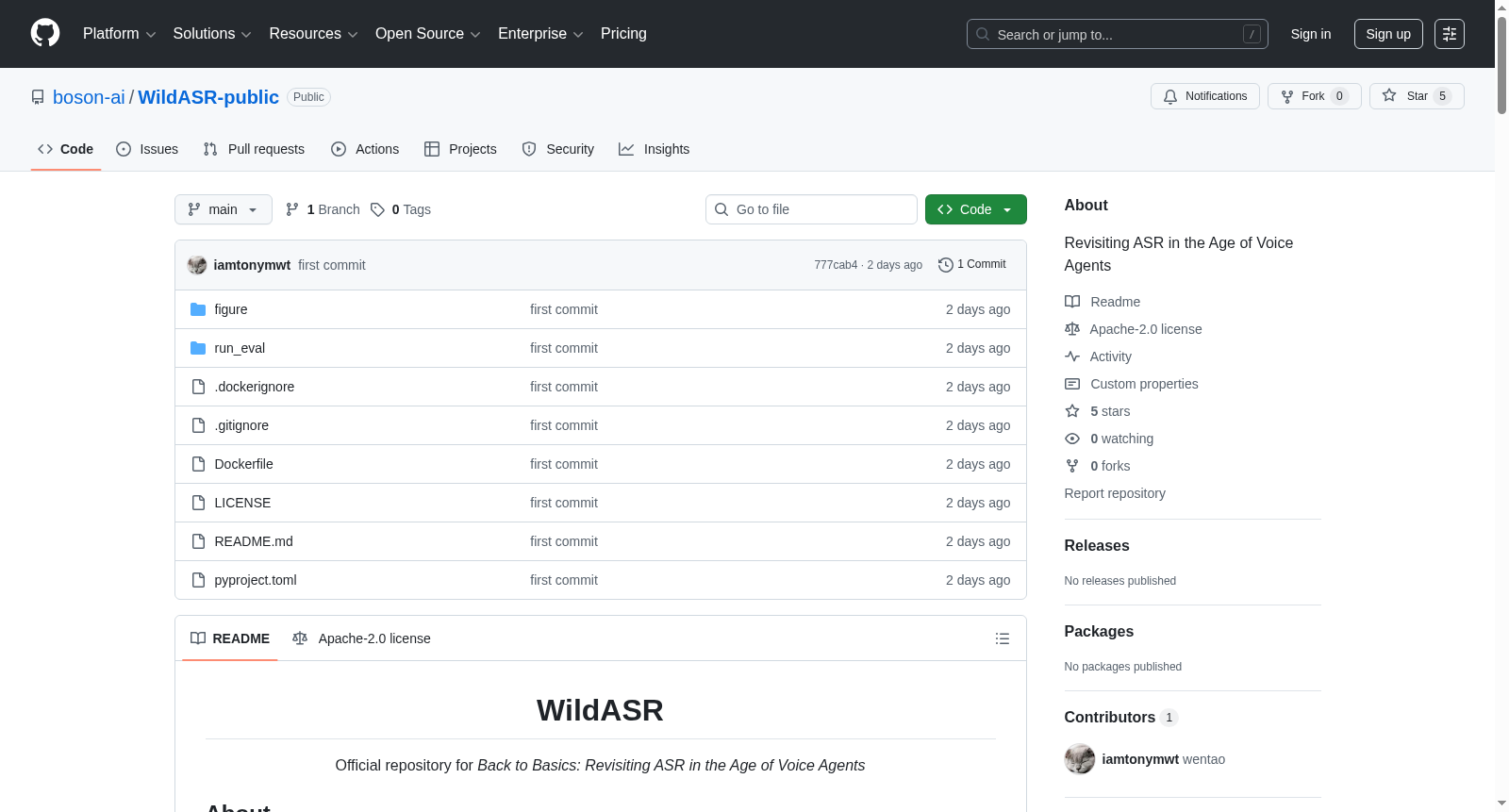The width and height of the screenshot is (1509, 812).
Task: Click the global navigation settings icon
Action: [x=1450, y=34]
